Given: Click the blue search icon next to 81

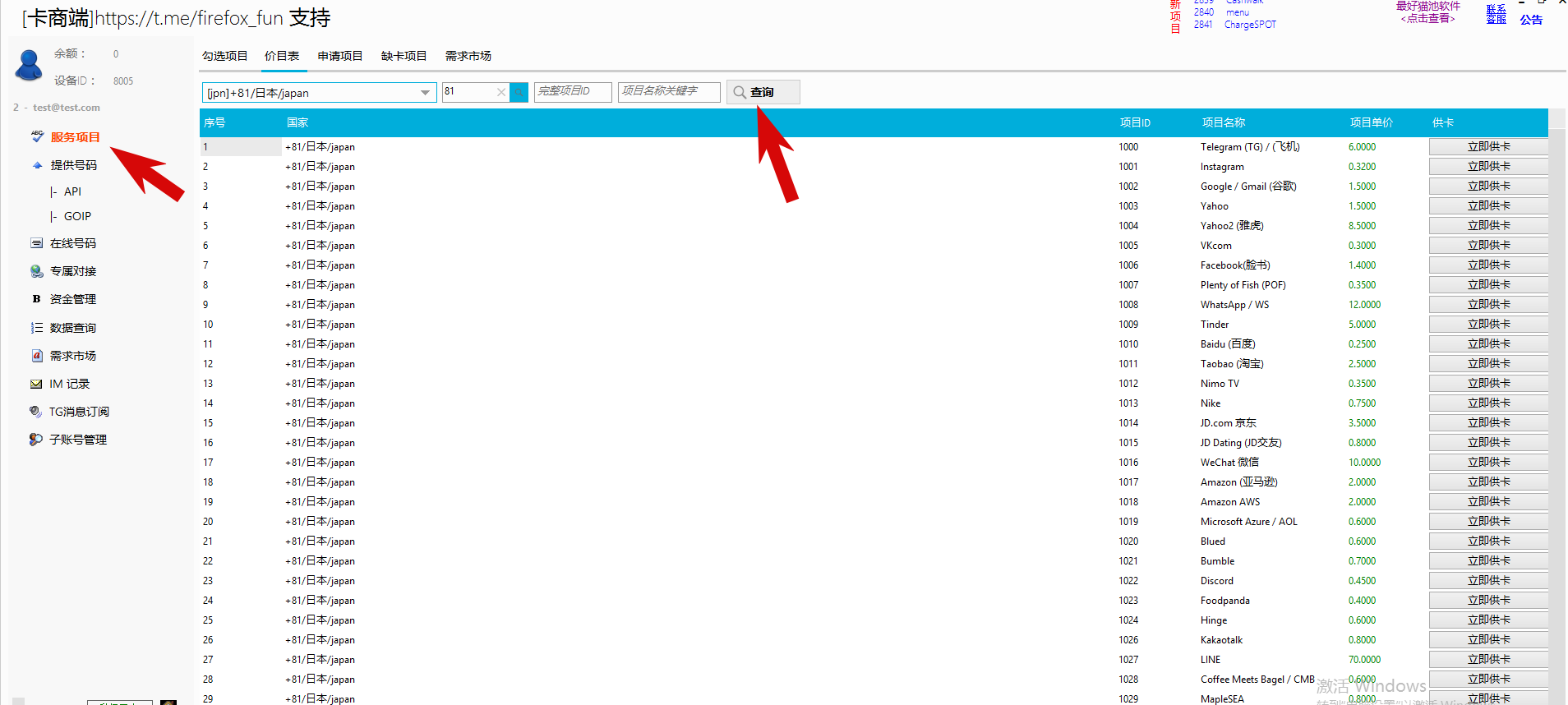Looking at the screenshot, I should (x=519, y=92).
